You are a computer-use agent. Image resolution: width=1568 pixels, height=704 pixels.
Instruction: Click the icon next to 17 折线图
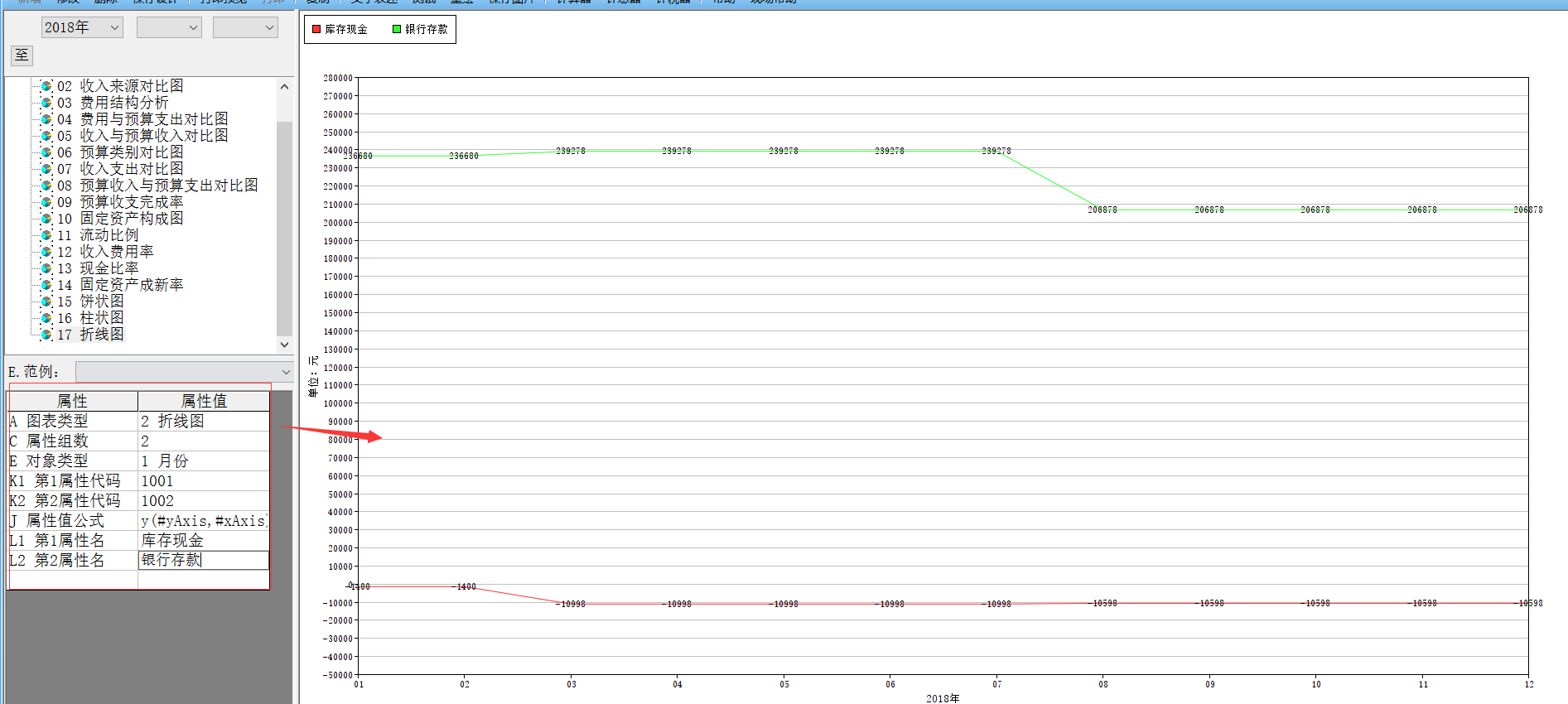point(46,335)
